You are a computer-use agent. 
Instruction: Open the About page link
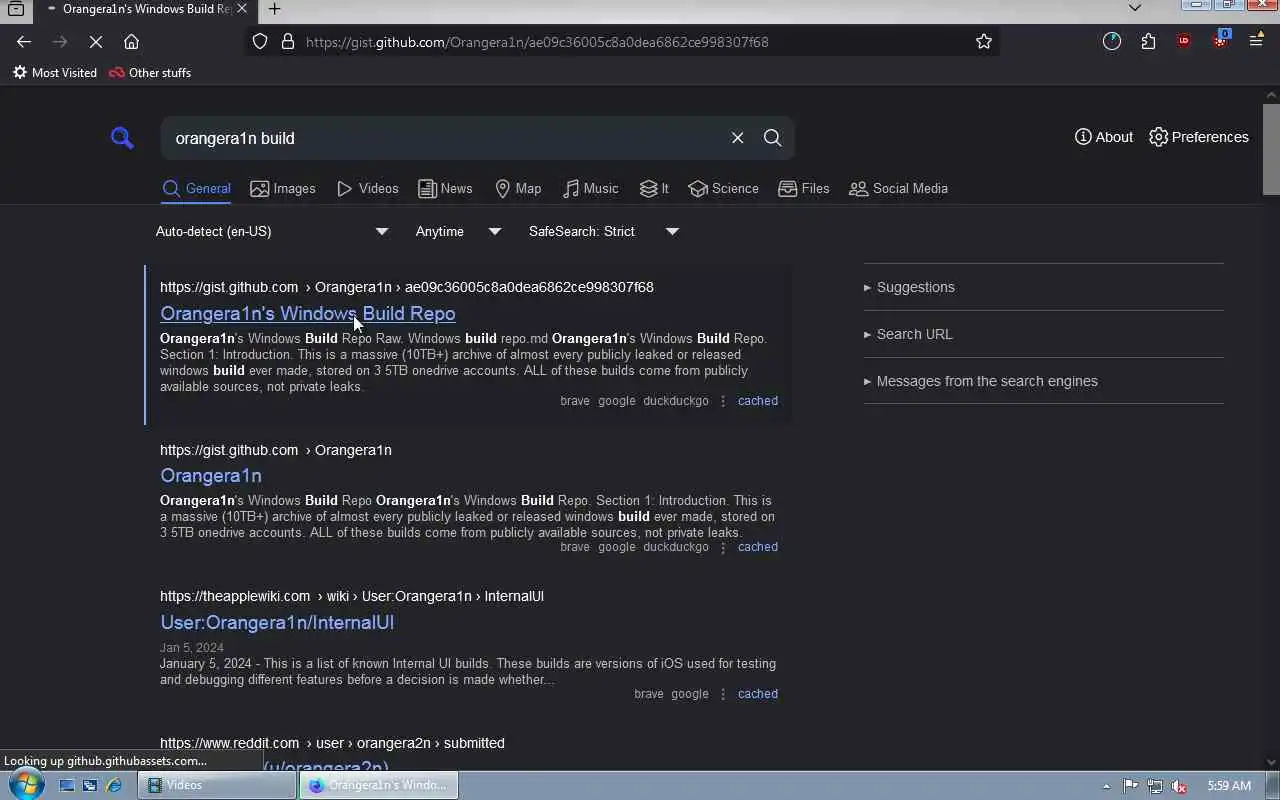pyautogui.click(x=1104, y=137)
